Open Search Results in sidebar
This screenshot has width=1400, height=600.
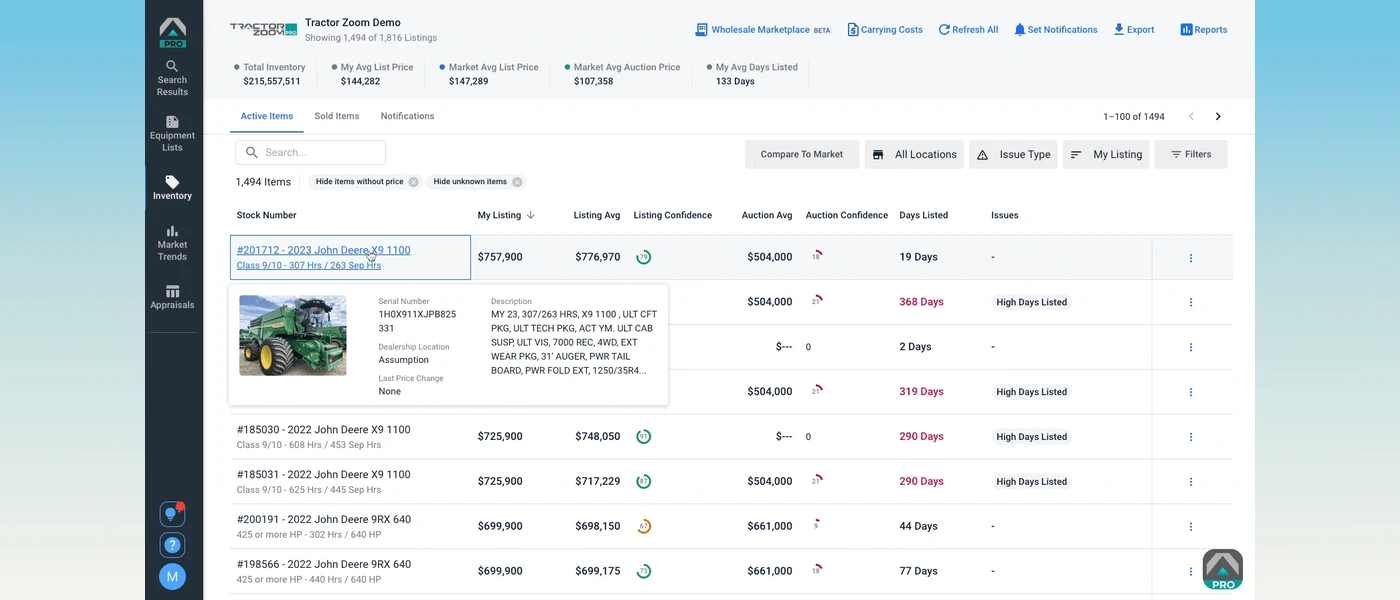coord(172,78)
